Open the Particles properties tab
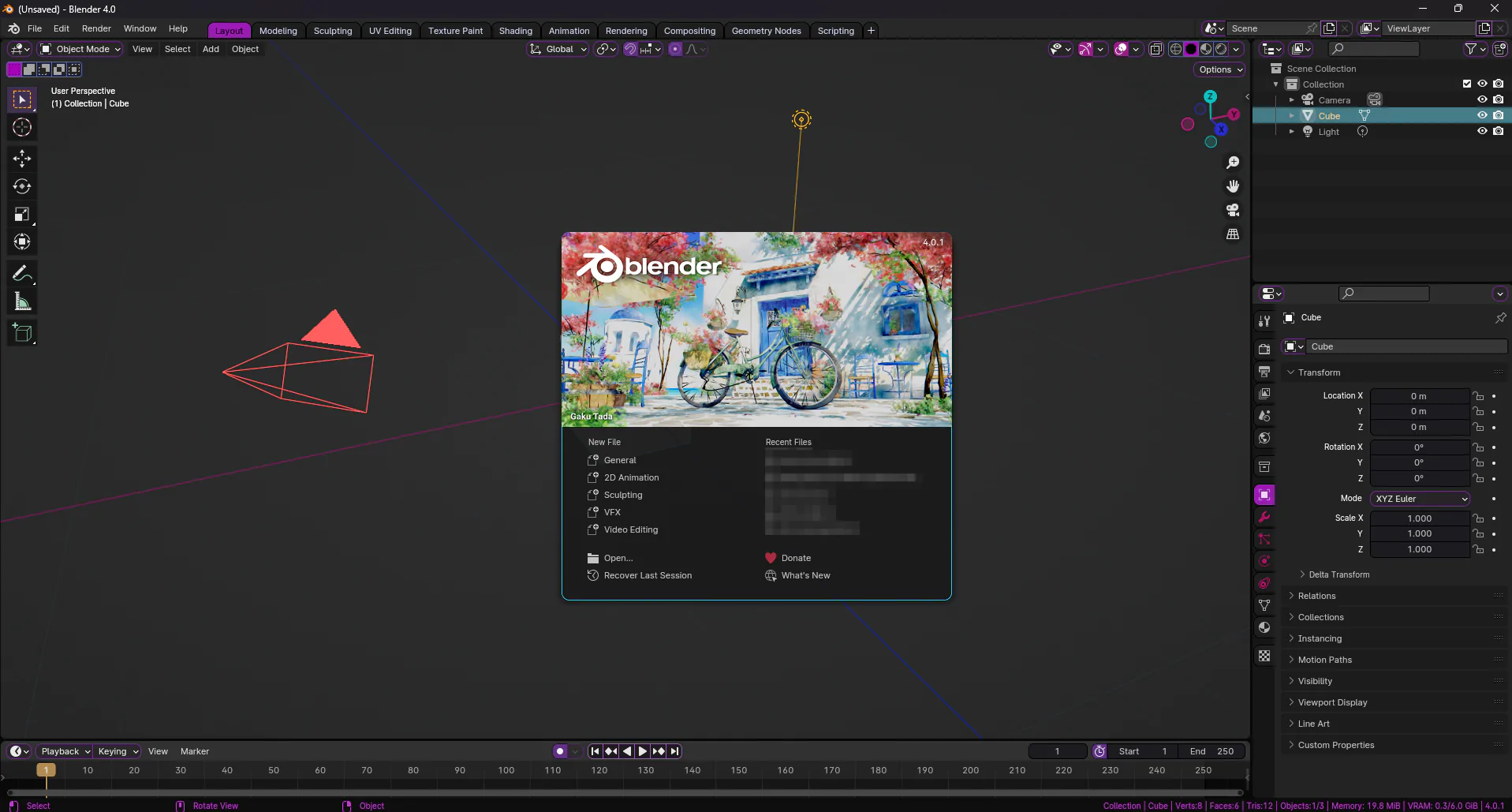 [1264, 539]
